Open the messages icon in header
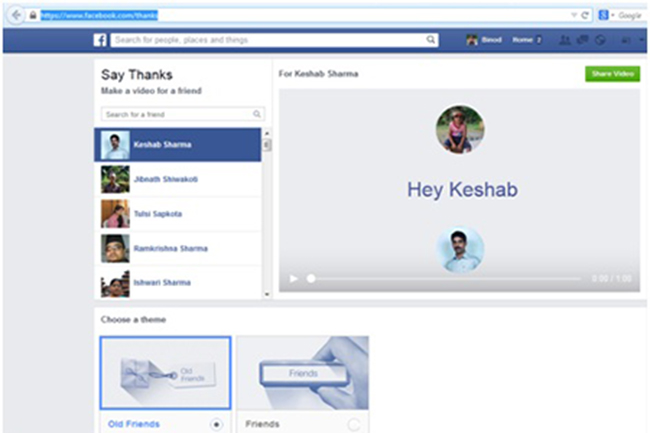Image resolution: width=650 pixels, height=433 pixels. pos(582,40)
